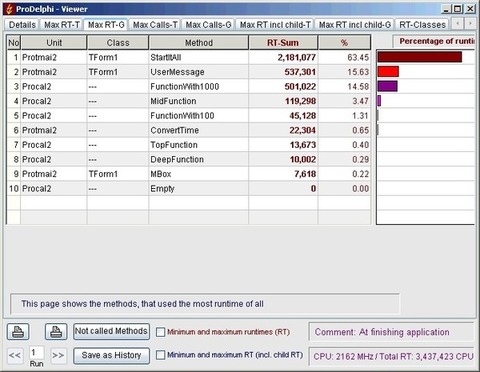Image resolution: width=480 pixels, height=372 pixels.
Task: Click the tab strip left arrow
Action: (458, 24)
